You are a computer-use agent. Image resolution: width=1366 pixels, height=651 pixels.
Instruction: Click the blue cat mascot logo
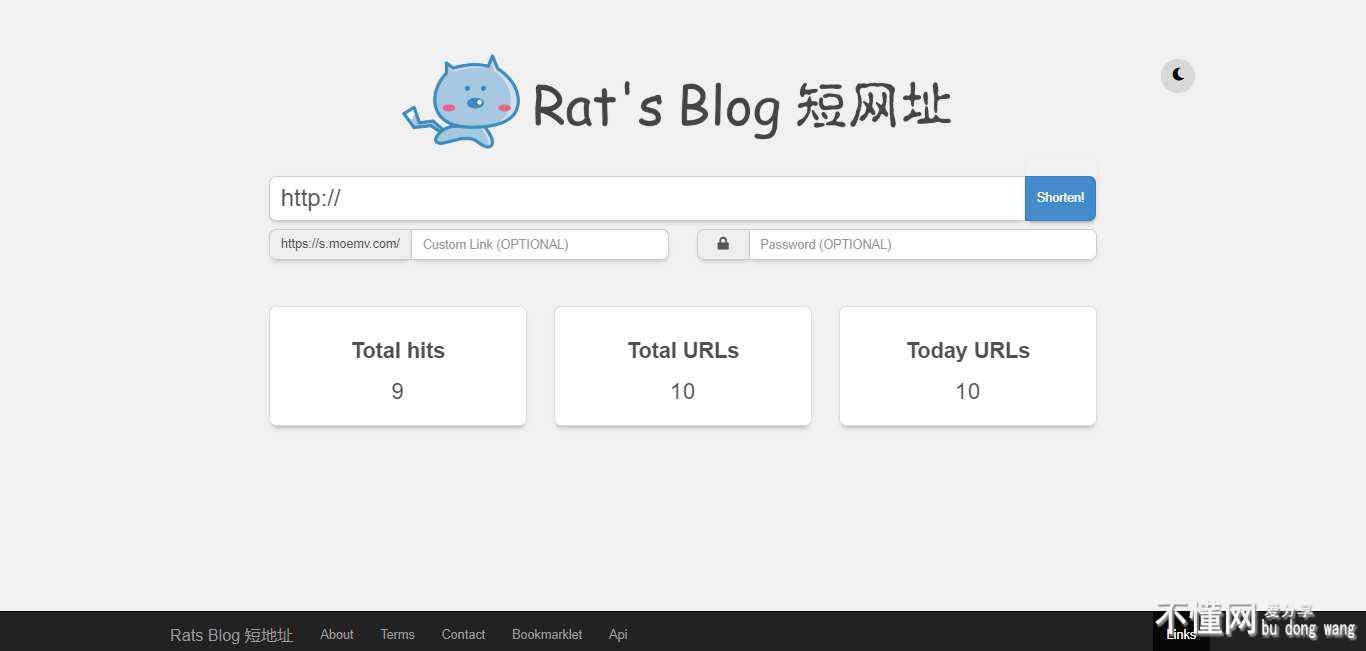coord(461,102)
